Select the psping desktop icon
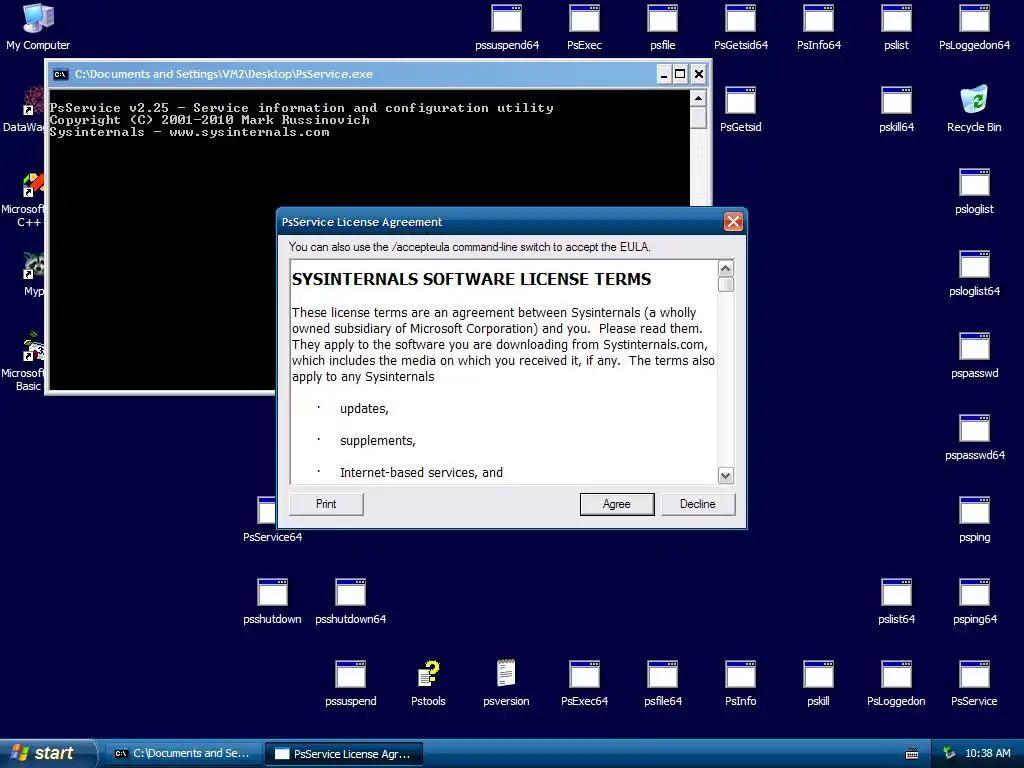Screen dimensions: 1024x768 974,520
